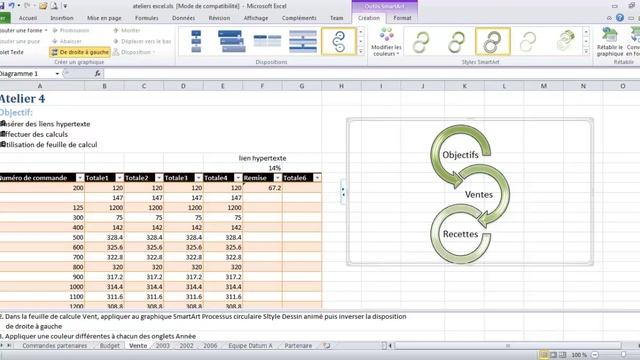Image resolution: width=640 pixels, height=360 pixels.
Task: Click the Open folder icon in quick access toolbar
Action: (x=43, y=6)
